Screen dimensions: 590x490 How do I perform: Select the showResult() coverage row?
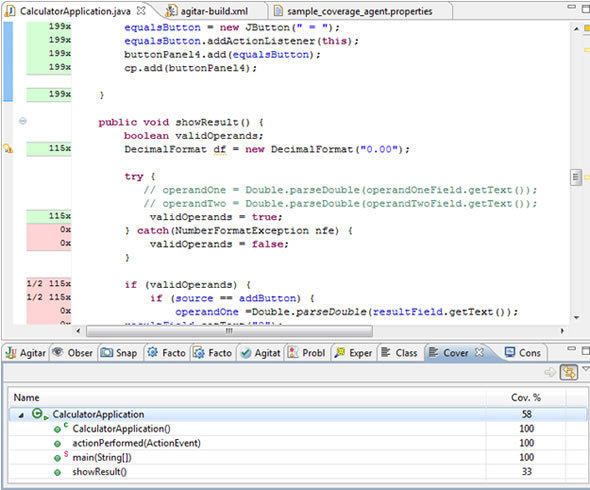click(x=297, y=472)
